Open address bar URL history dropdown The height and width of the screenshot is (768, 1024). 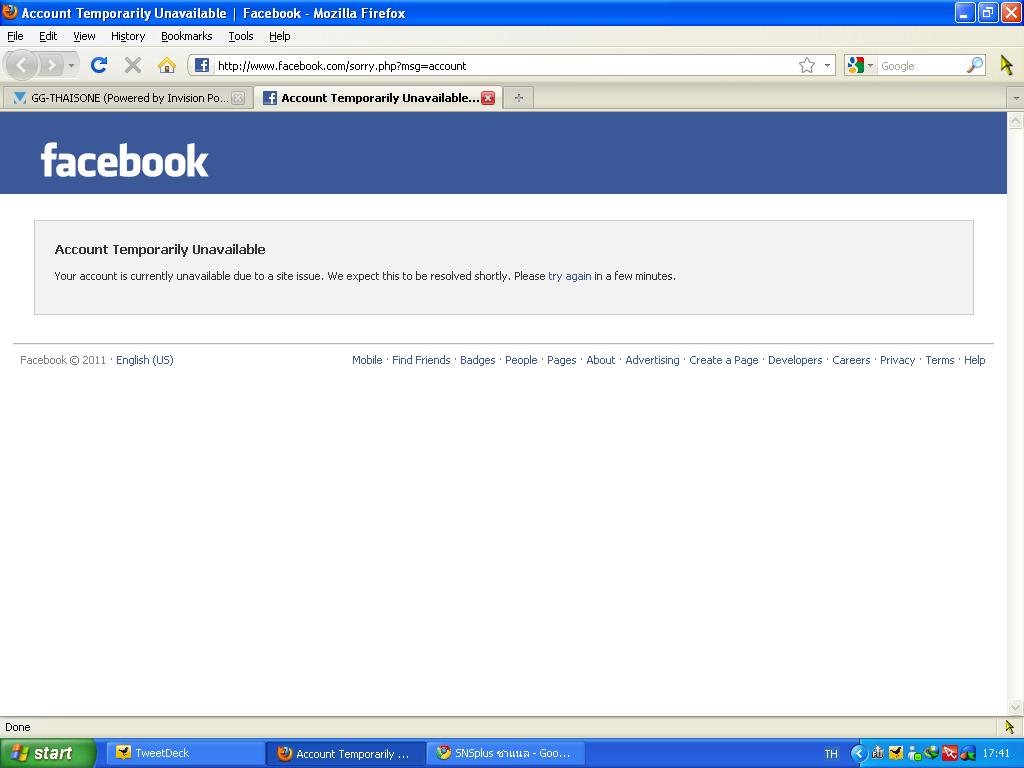click(x=827, y=65)
